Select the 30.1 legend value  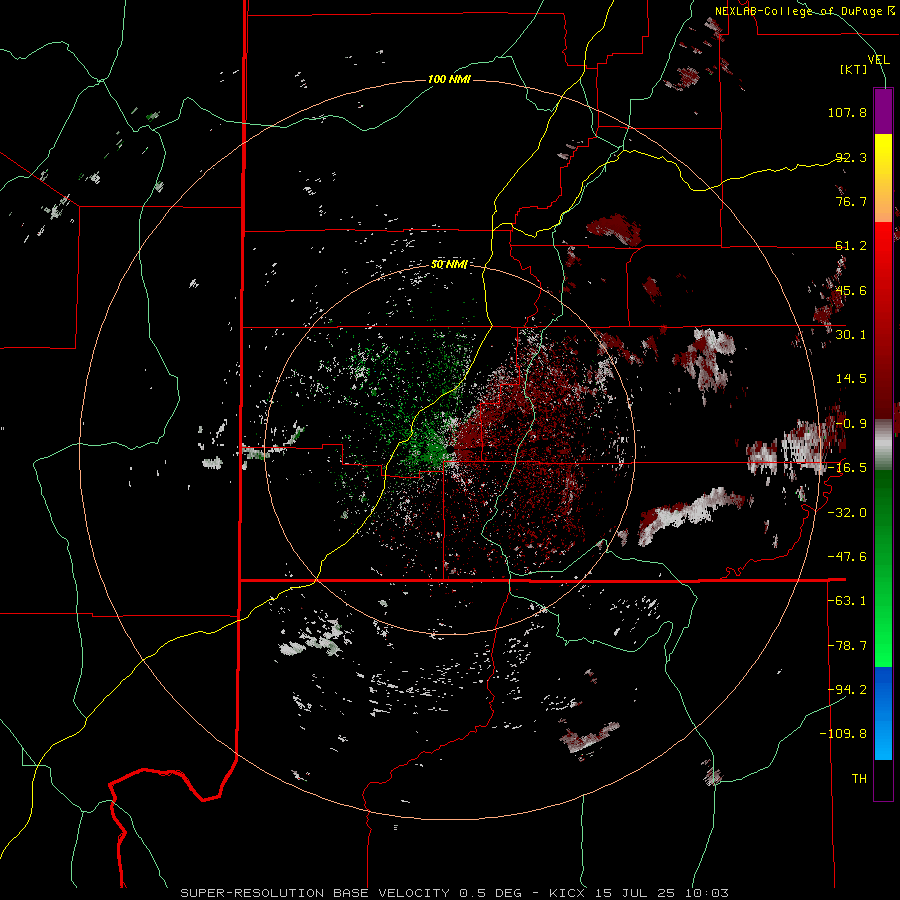tap(851, 334)
